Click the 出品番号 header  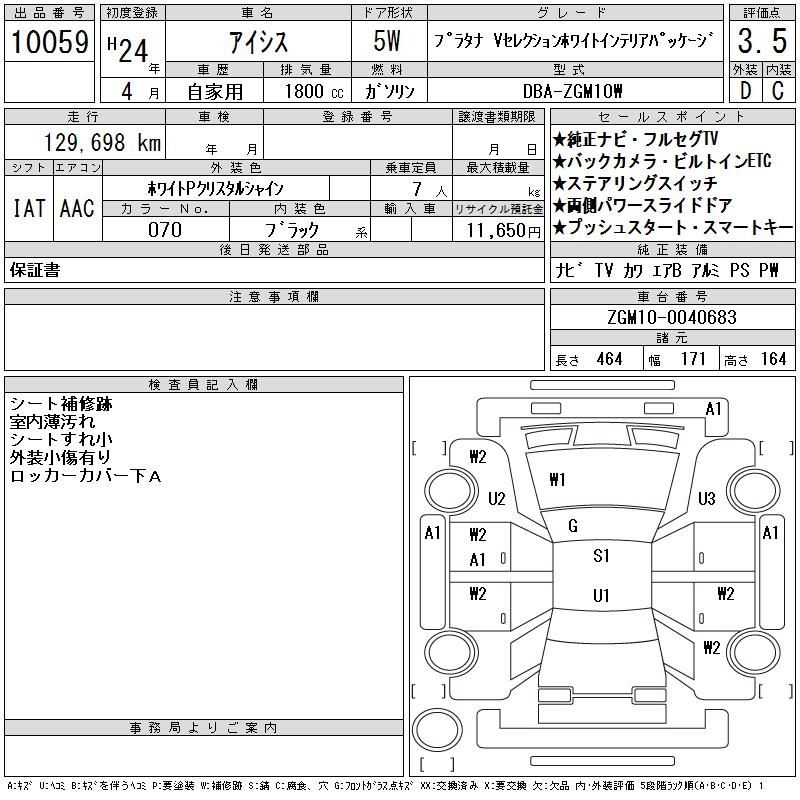(49, 13)
